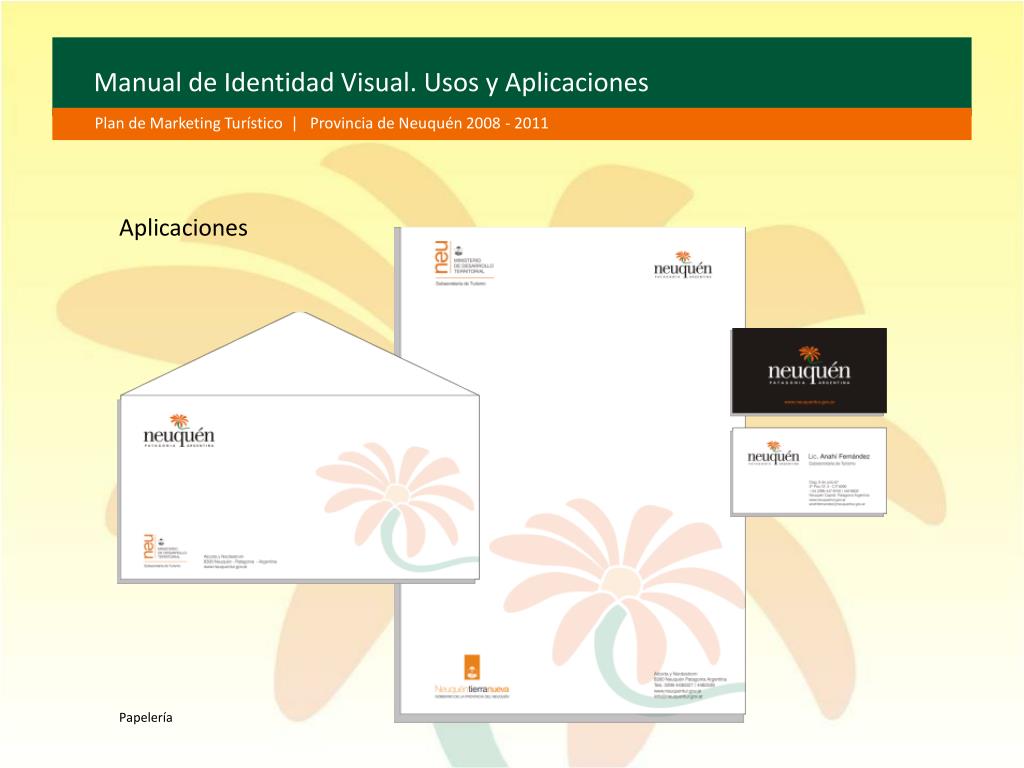Viewport: 1024px width, 768px height.
Task: Click the pale flower graphic on the envelope
Action: coord(398,507)
